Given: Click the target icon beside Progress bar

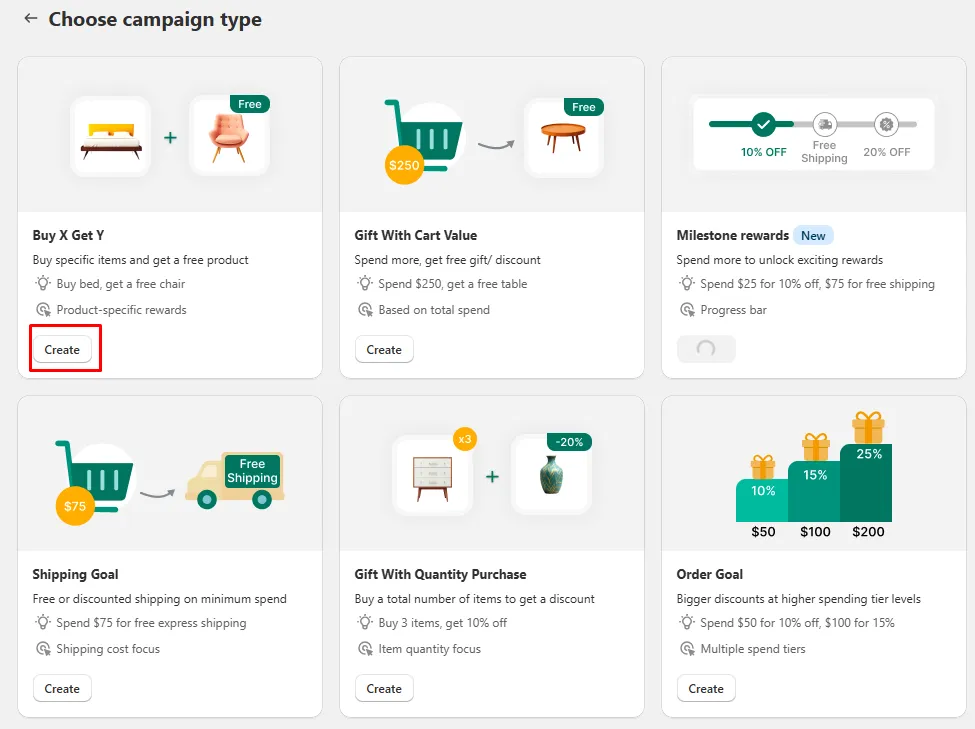Looking at the screenshot, I should (687, 310).
